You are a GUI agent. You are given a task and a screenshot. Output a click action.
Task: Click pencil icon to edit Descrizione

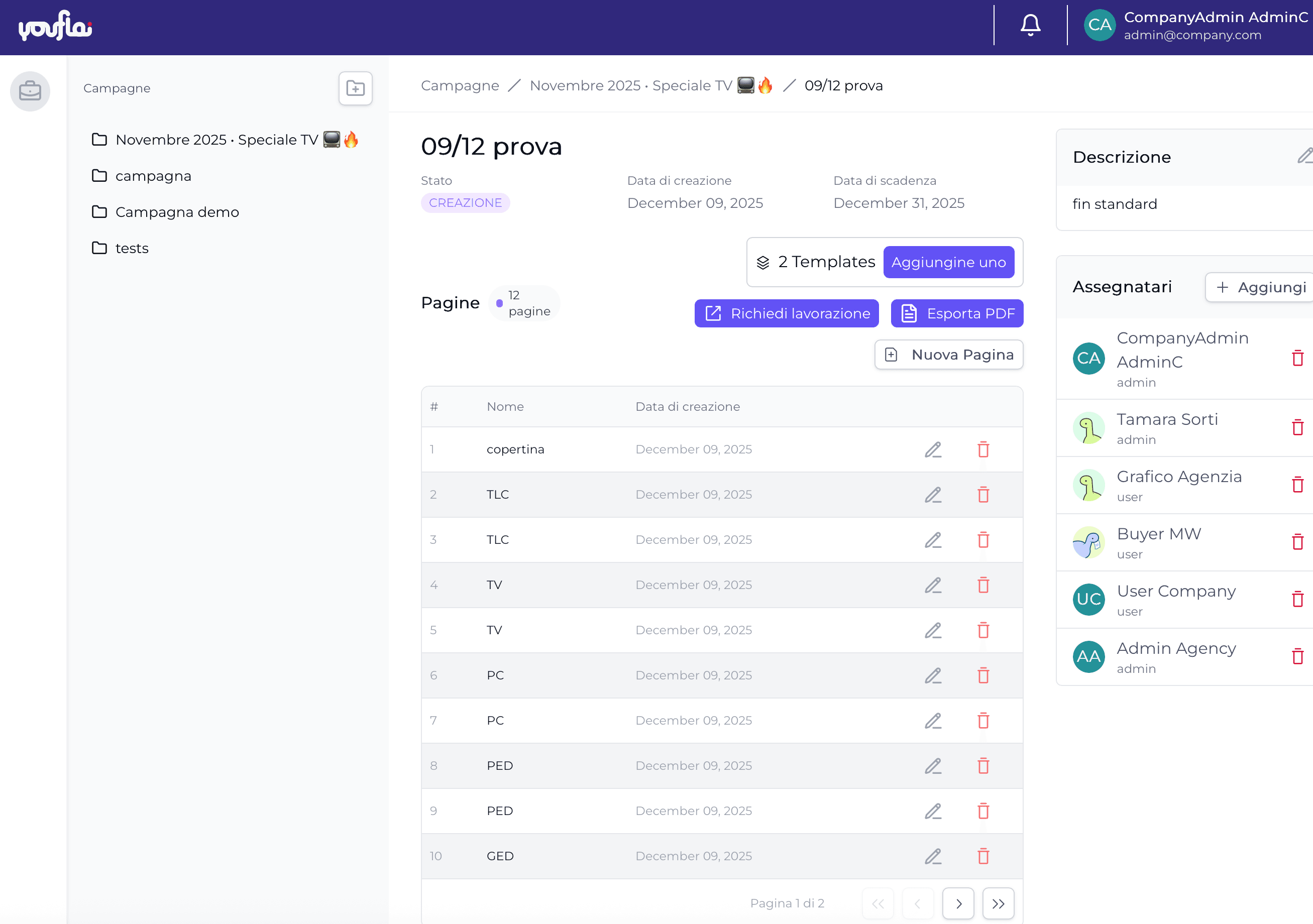pos(1304,156)
